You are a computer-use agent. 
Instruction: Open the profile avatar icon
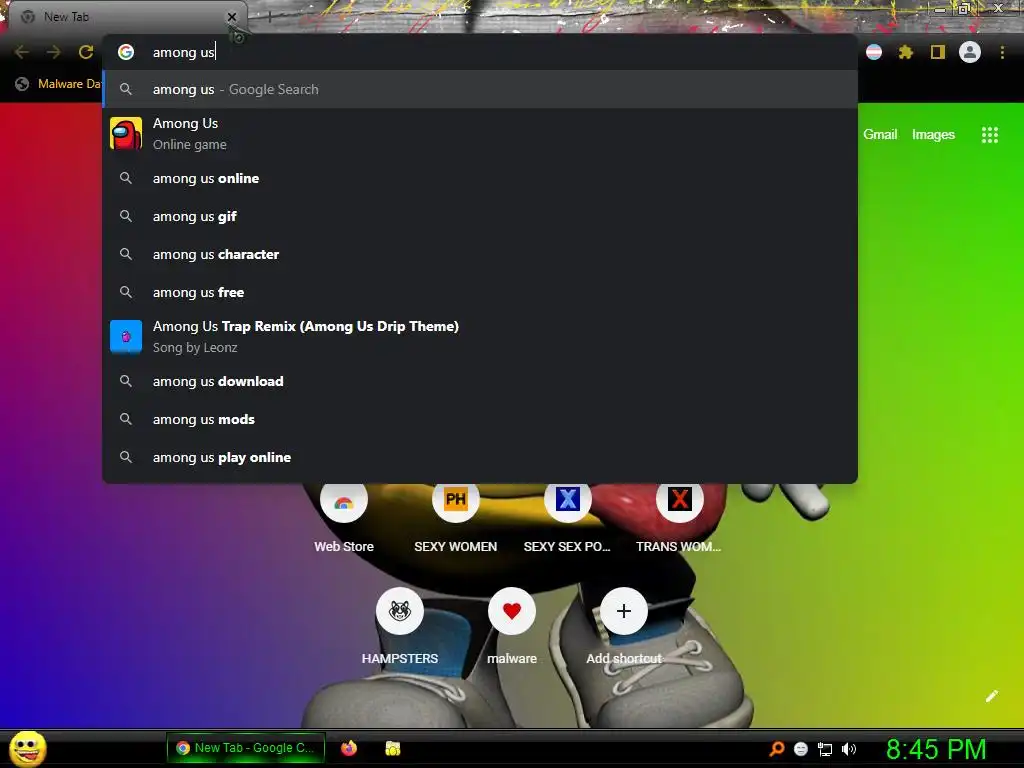point(970,52)
